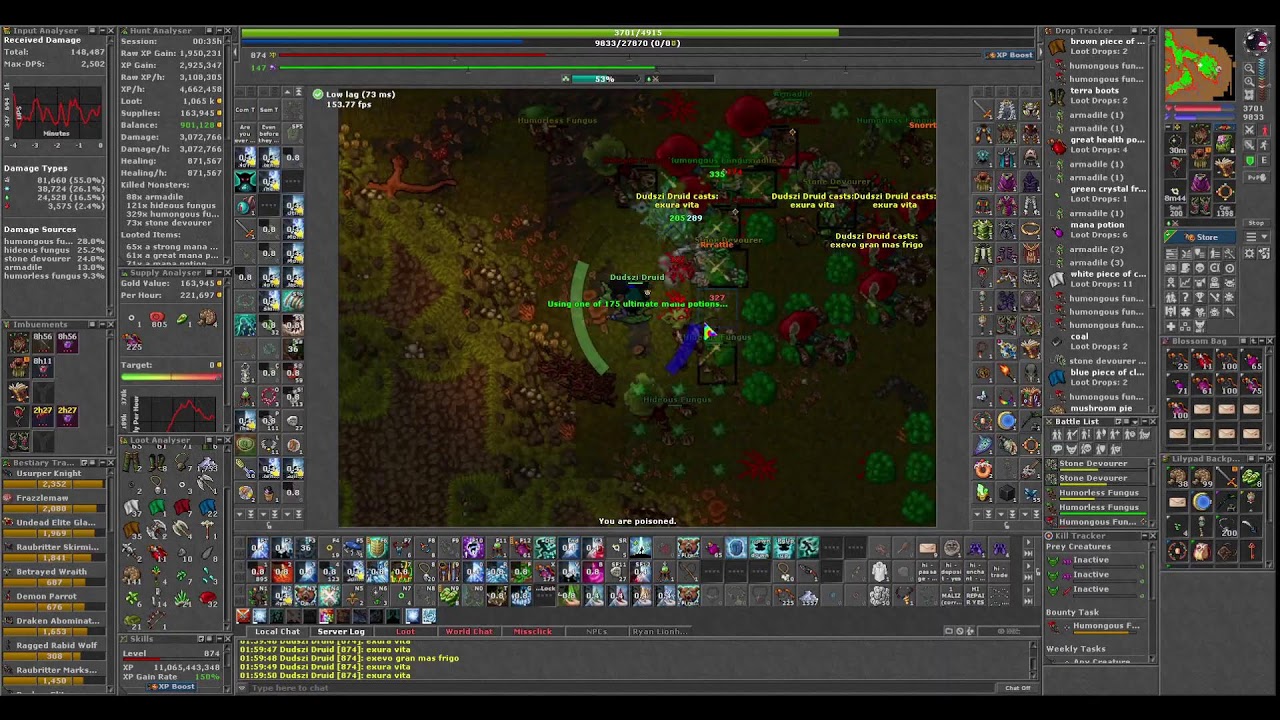This screenshot has width=1280, height=720.
Task: Click the HI REPAIR YES hotkey slot
Action: (x=975, y=596)
